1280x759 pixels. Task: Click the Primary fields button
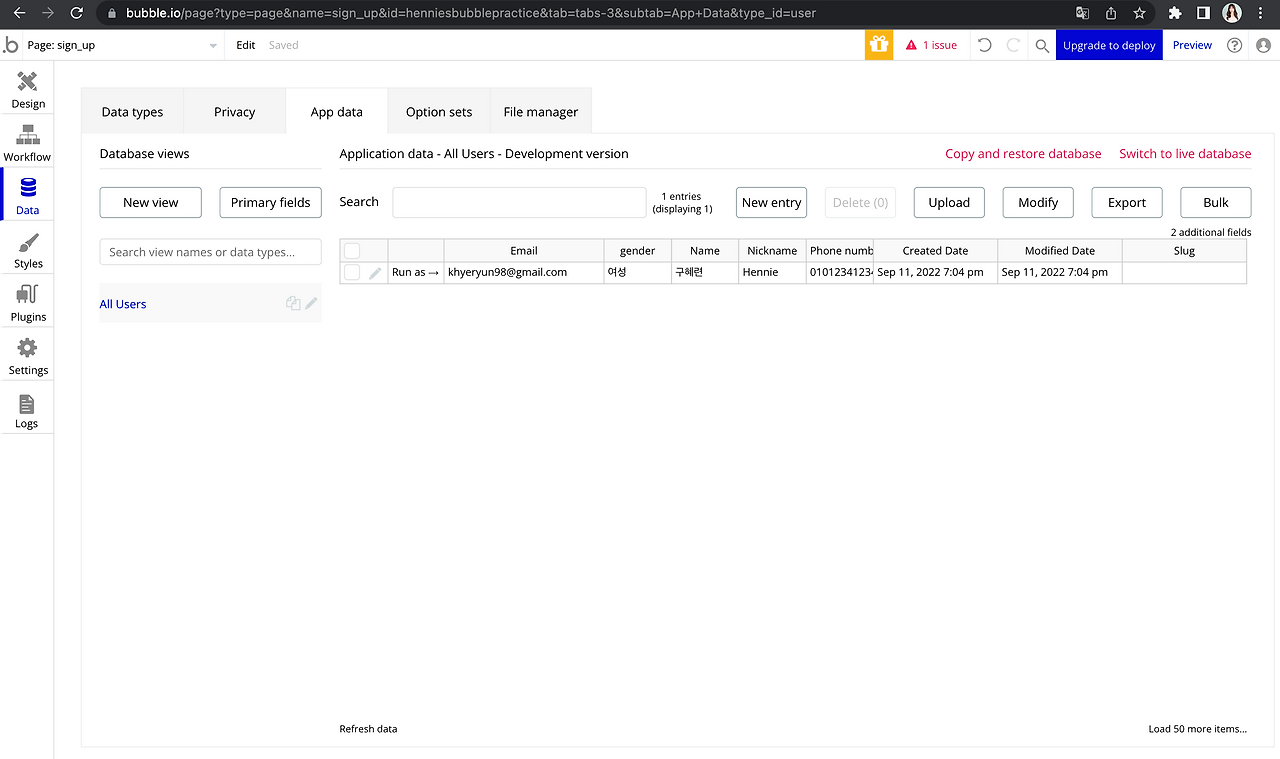coord(271,202)
